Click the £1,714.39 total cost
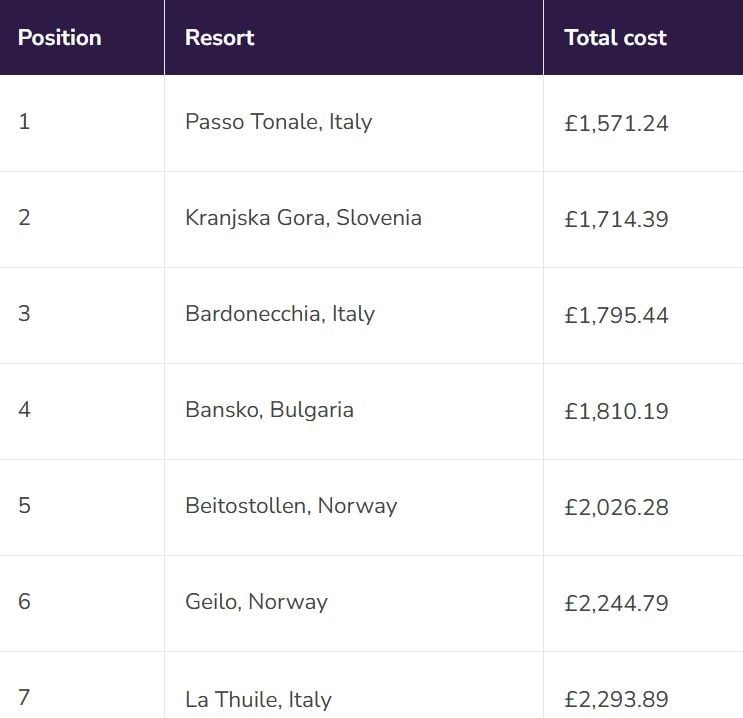Screen dimensions: 743x718 [x=616, y=219]
